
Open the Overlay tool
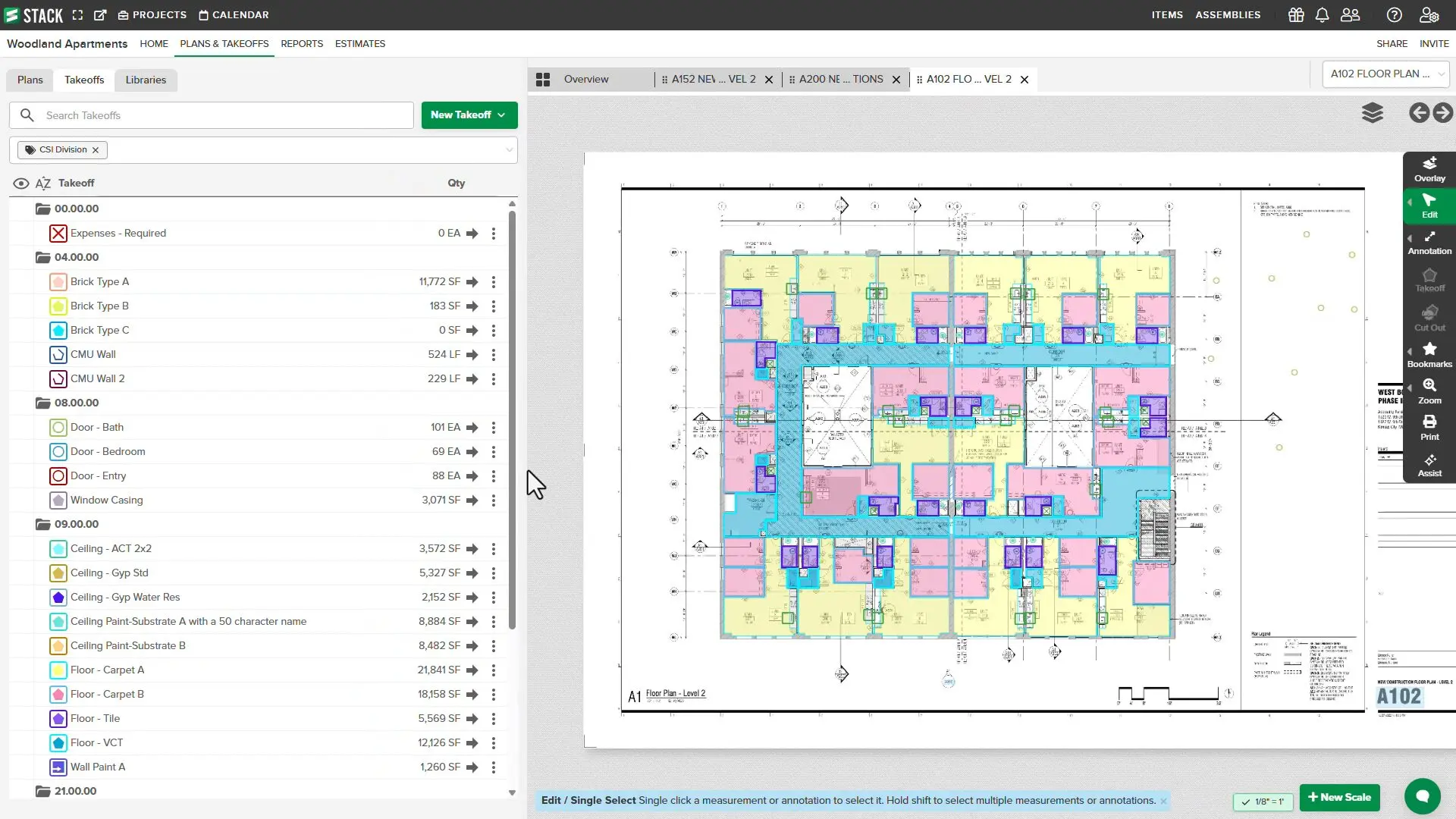(x=1429, y=170)
